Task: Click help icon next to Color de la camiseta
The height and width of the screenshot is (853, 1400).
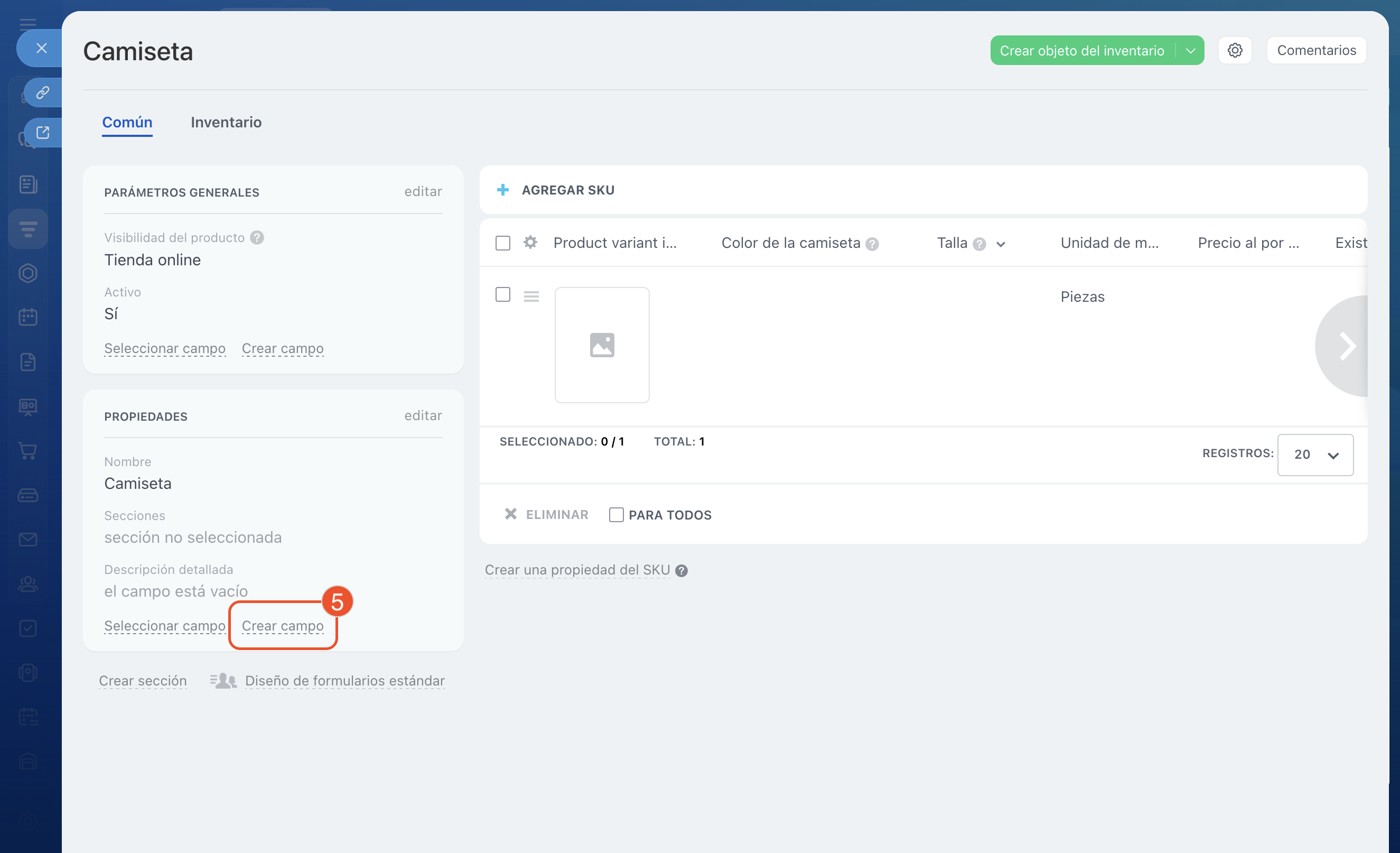Action: 872,244
